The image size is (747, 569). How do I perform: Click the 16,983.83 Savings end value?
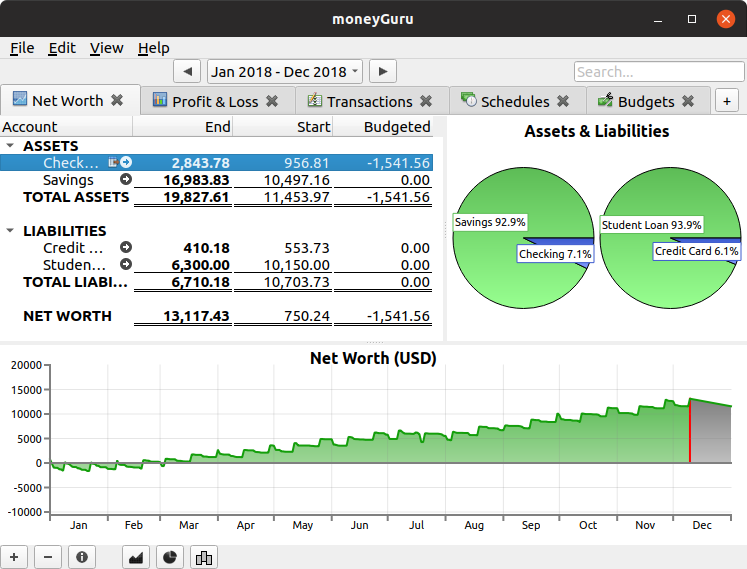click(196, 180)
